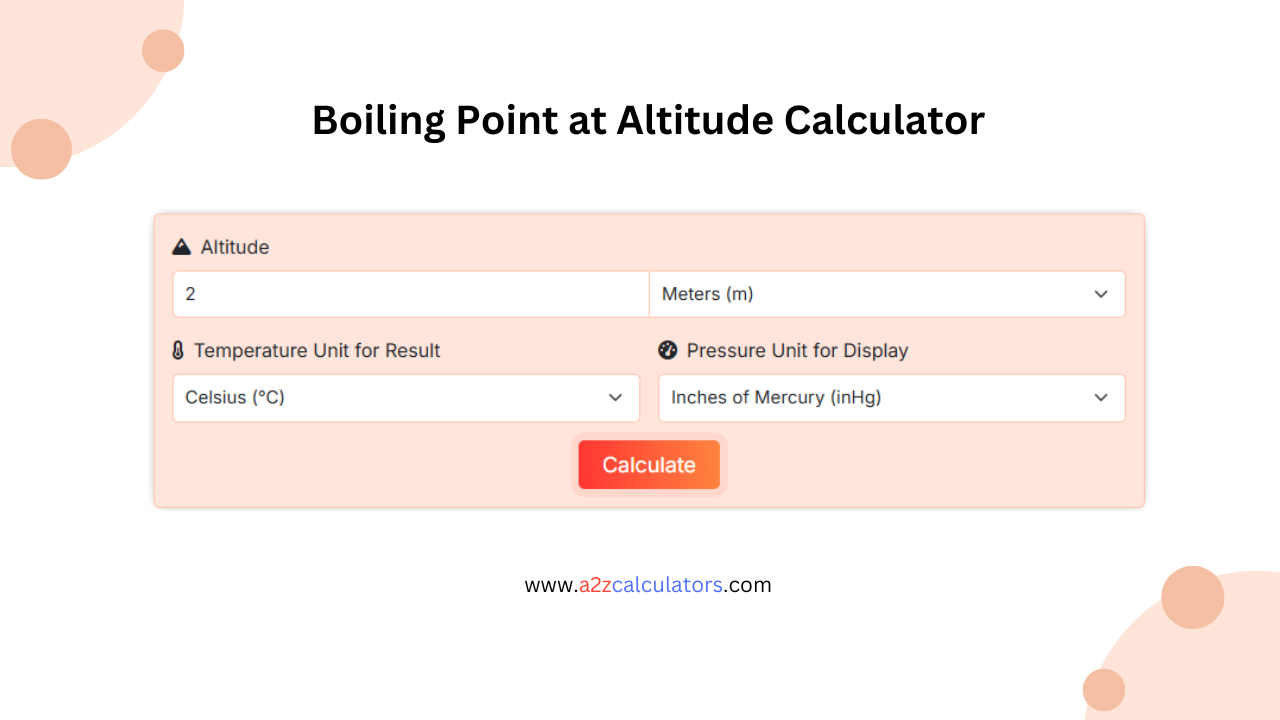Screen dimensions: 1280x720
Task: Click the thermometer glyph above the Celsius selector
Action: pyautogui.click(x=177, y=350)
